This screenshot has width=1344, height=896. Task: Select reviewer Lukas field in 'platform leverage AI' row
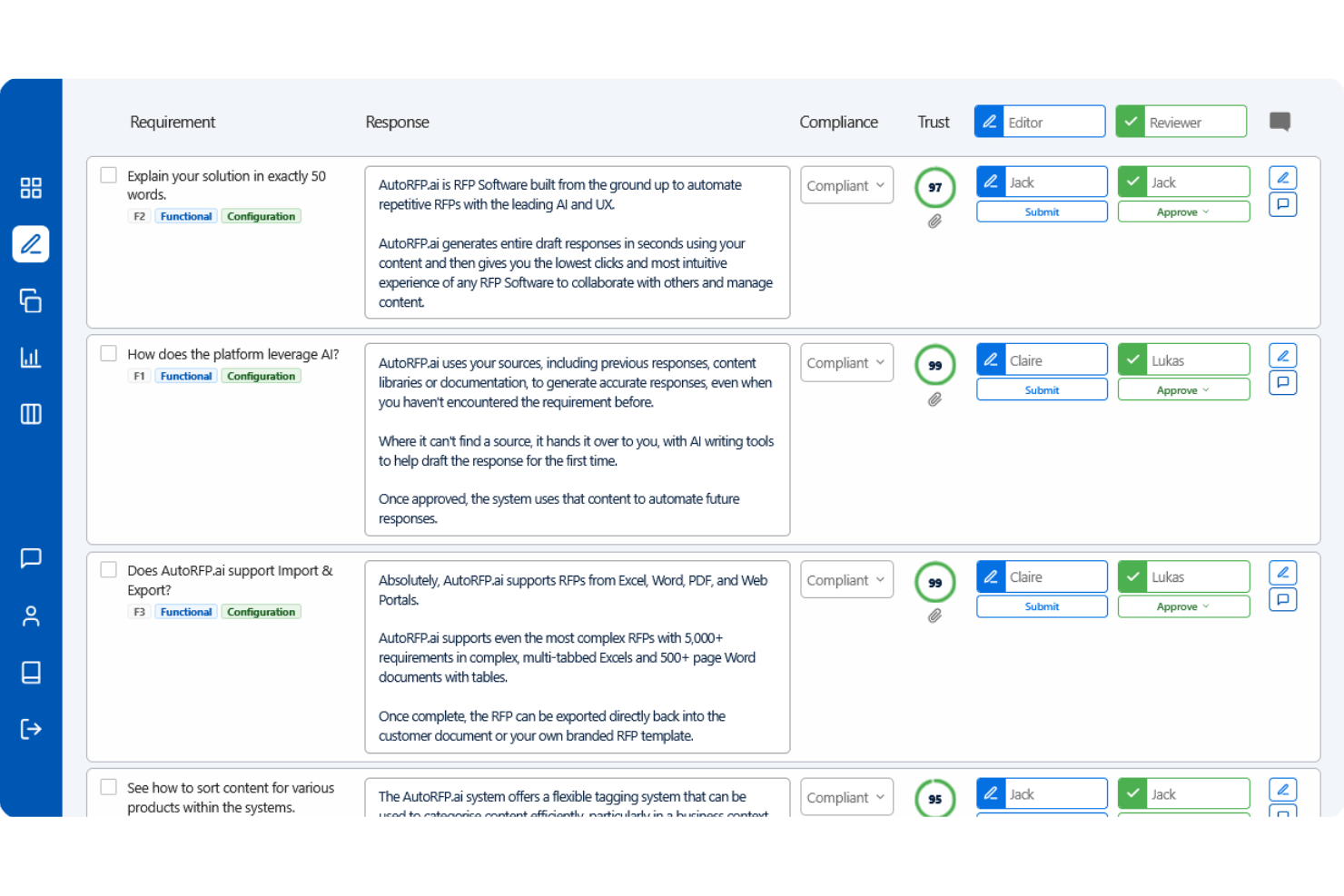click(1183, 359)
